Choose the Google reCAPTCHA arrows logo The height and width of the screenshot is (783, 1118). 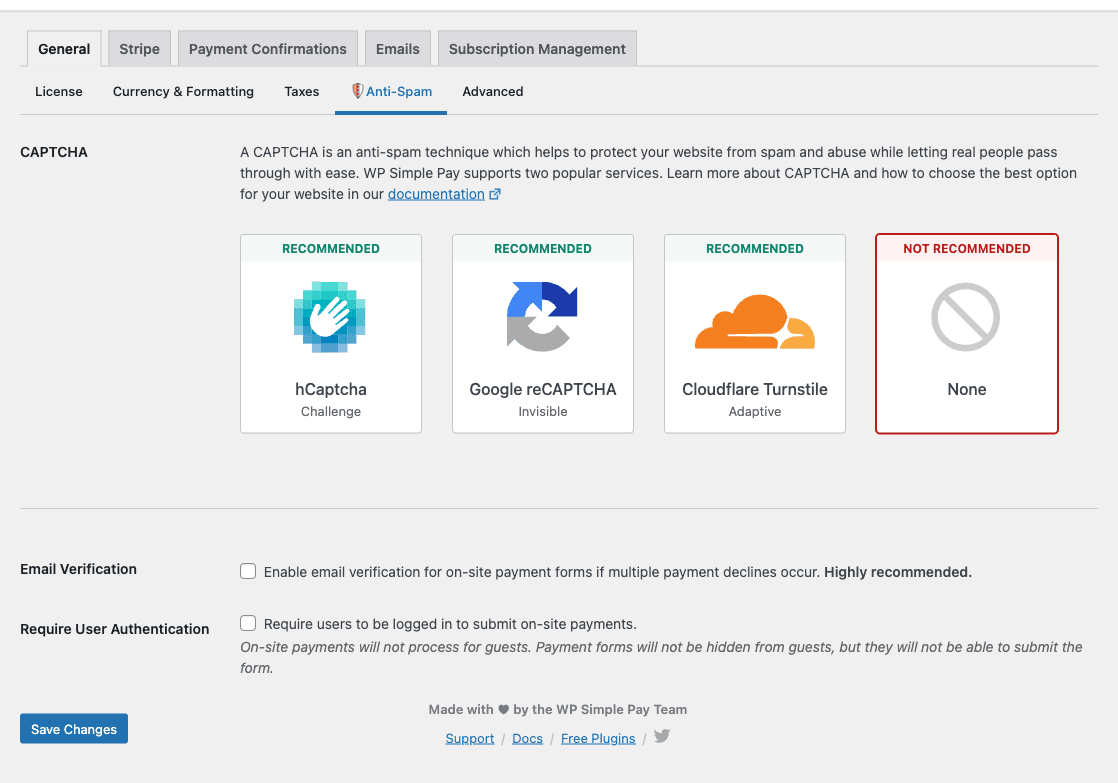[542, 317]
